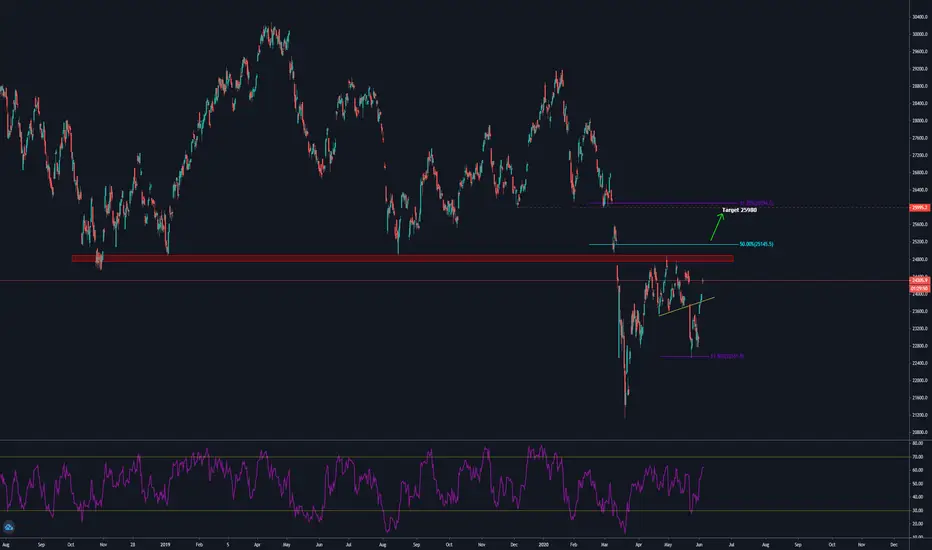Click the red 25995 price label on axis
The width and height of the screenshot is (932, 550).
tap(920, 208)
